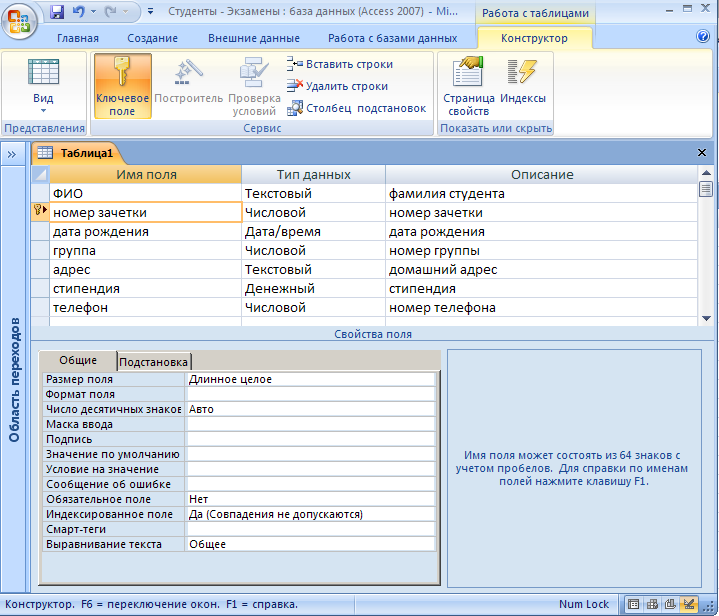Open the Undo history dropdown arrow

click(x=94, y=11)
